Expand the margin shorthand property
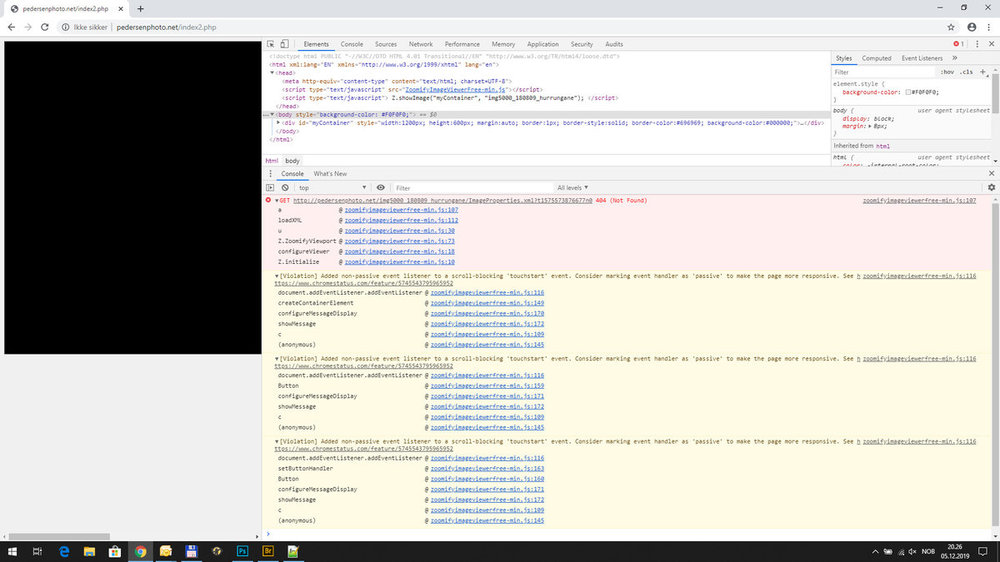The width and height of the screenshot is (1000, 562). (870, 126)
